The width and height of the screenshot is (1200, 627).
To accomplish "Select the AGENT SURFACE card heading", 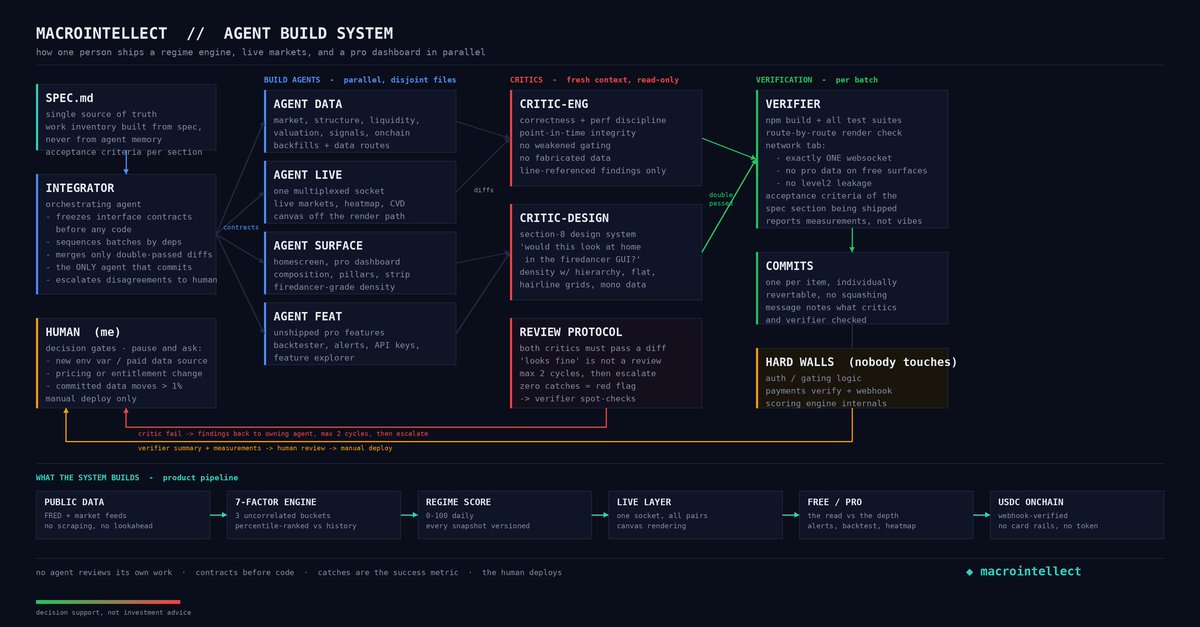I will tap(318, 246).
